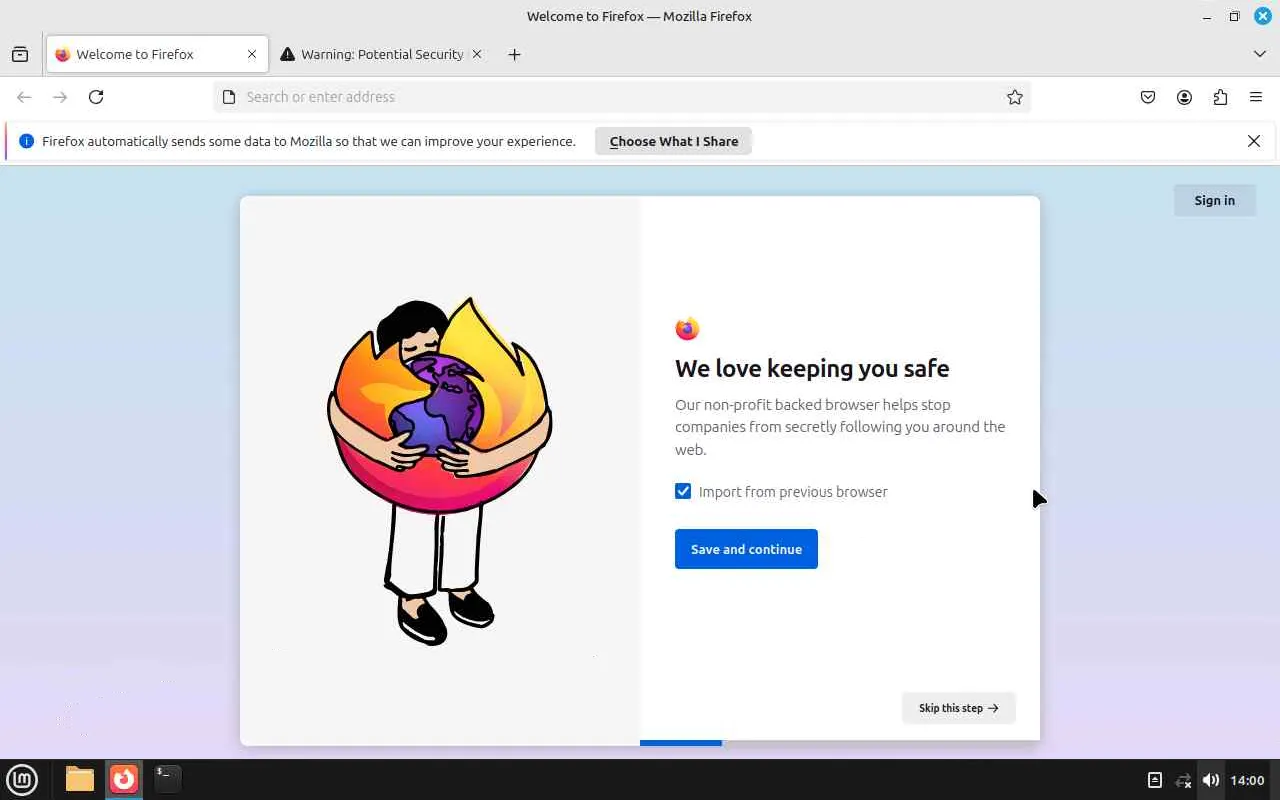Open the Extensions puzzle icon

click(1220, 97)
